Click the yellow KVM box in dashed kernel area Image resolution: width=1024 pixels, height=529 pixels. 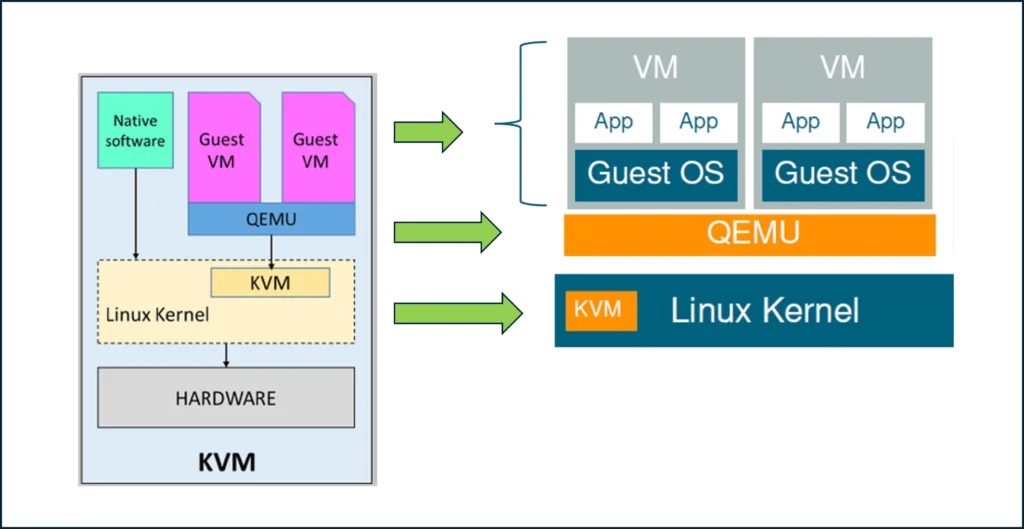click(x=270, y=283)
